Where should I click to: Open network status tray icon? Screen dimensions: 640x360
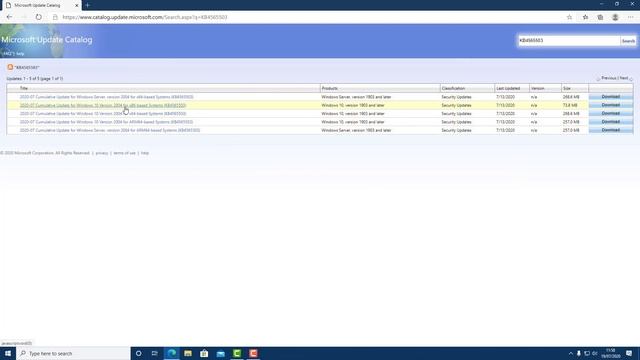click(x=587, y=353)
